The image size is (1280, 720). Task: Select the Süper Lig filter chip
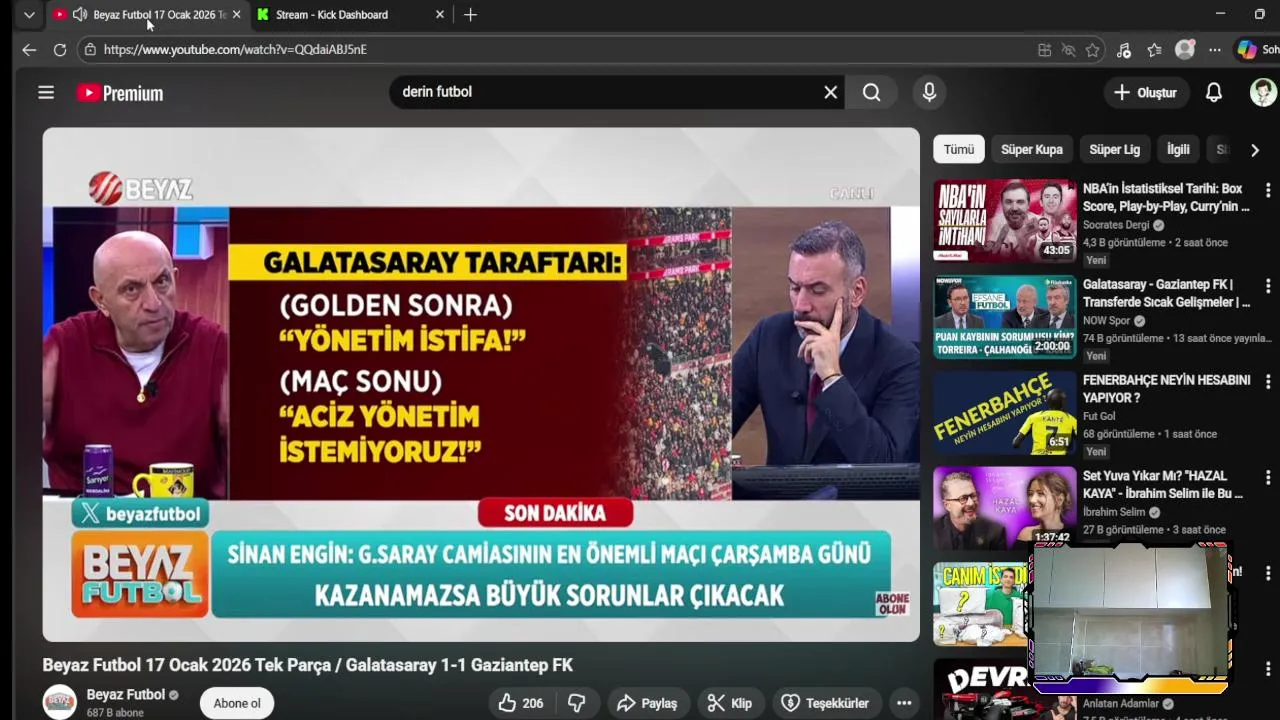click(1114, 149)
